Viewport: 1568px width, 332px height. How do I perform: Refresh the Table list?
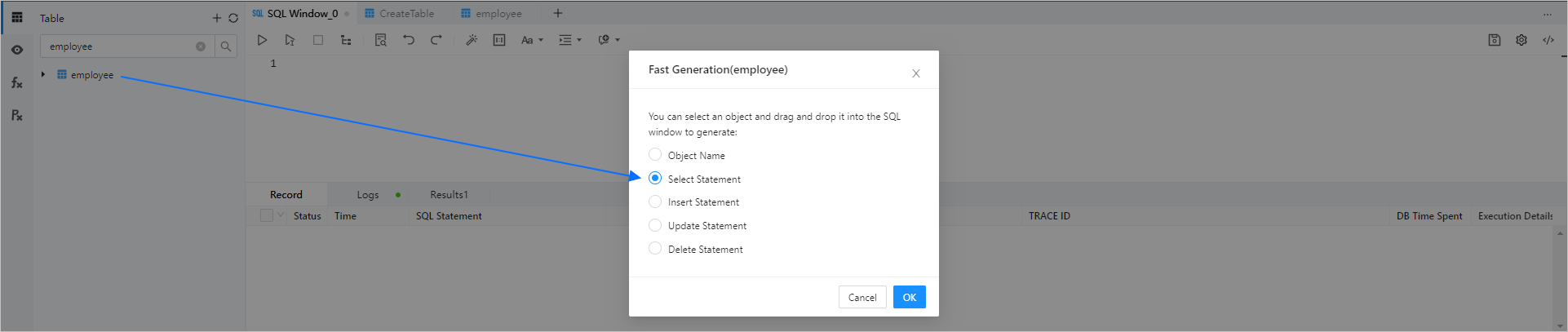coord(233,18)
